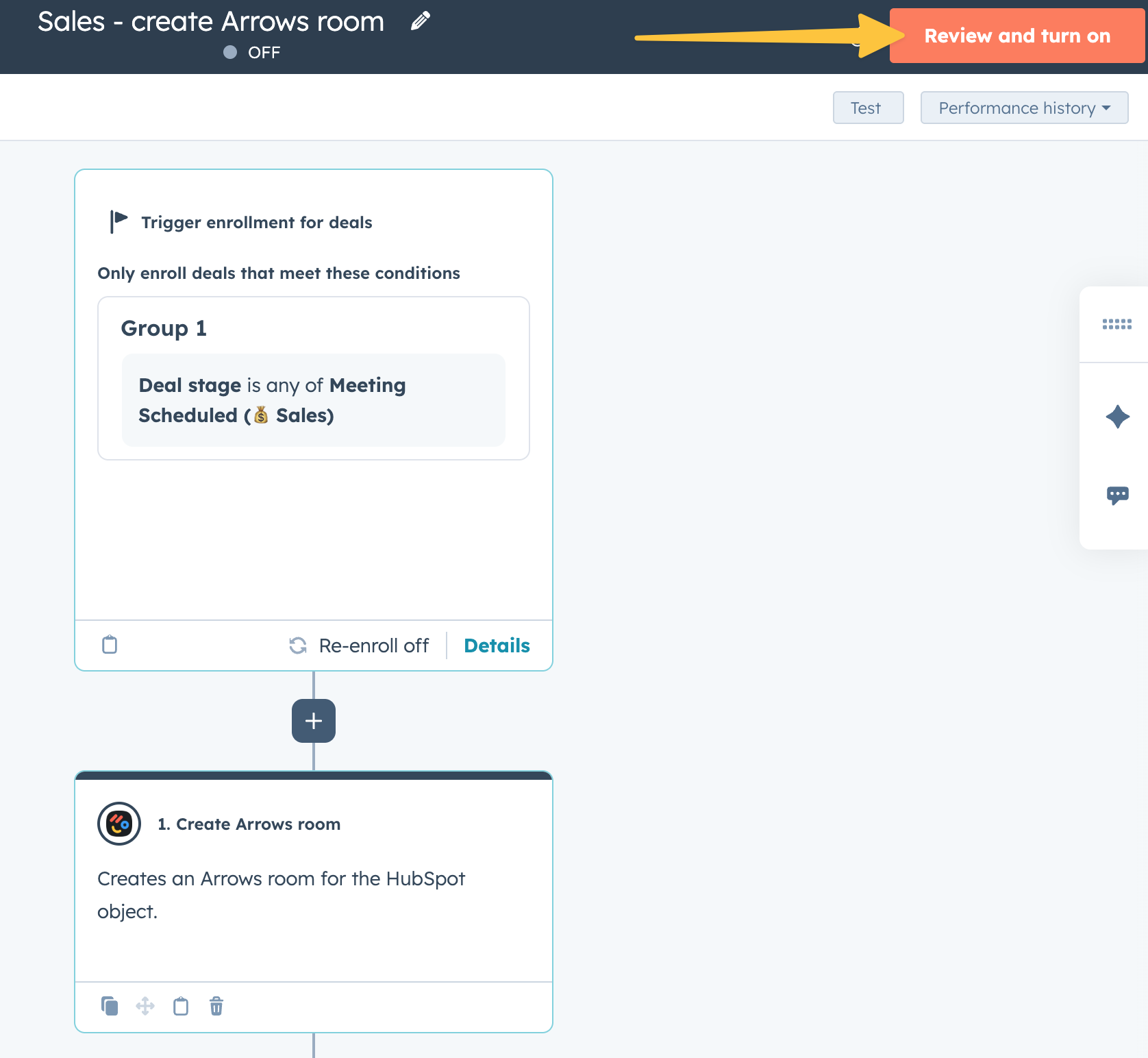The image size is (1148, 1058).
Task: Click the 'Creates an Arrows room' description text
Action: [281, 895]
